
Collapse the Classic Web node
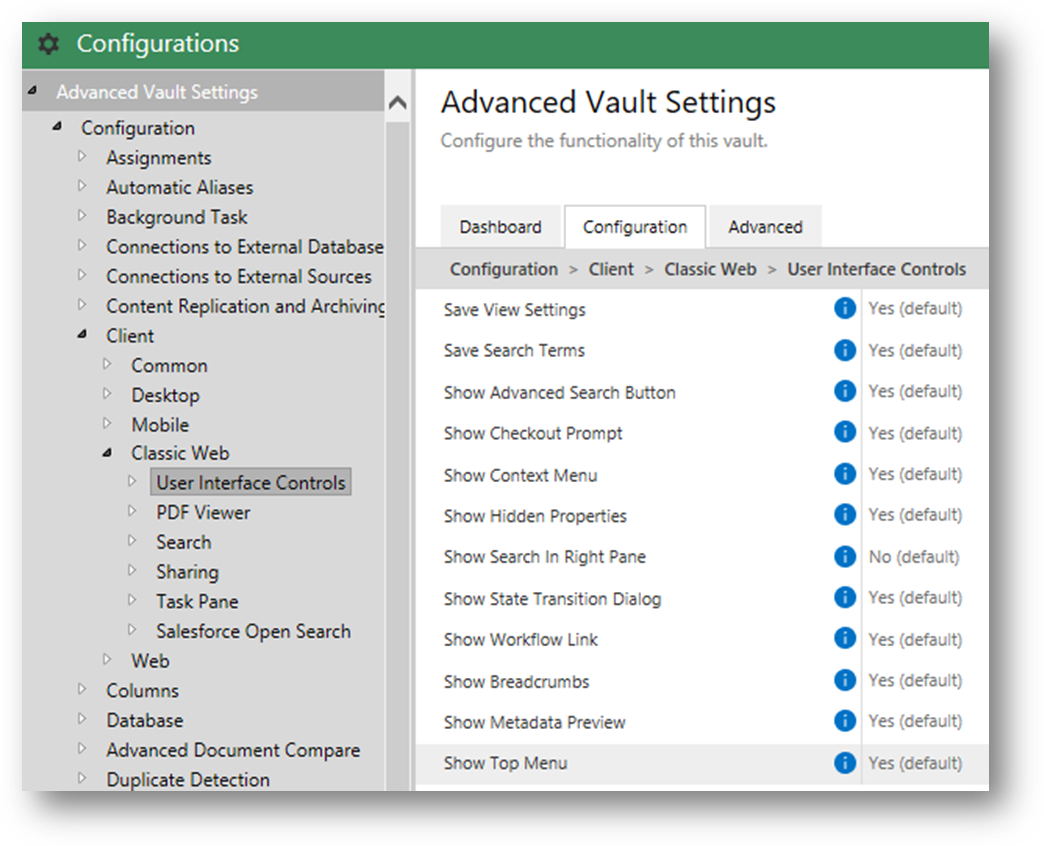pos(107,453)
